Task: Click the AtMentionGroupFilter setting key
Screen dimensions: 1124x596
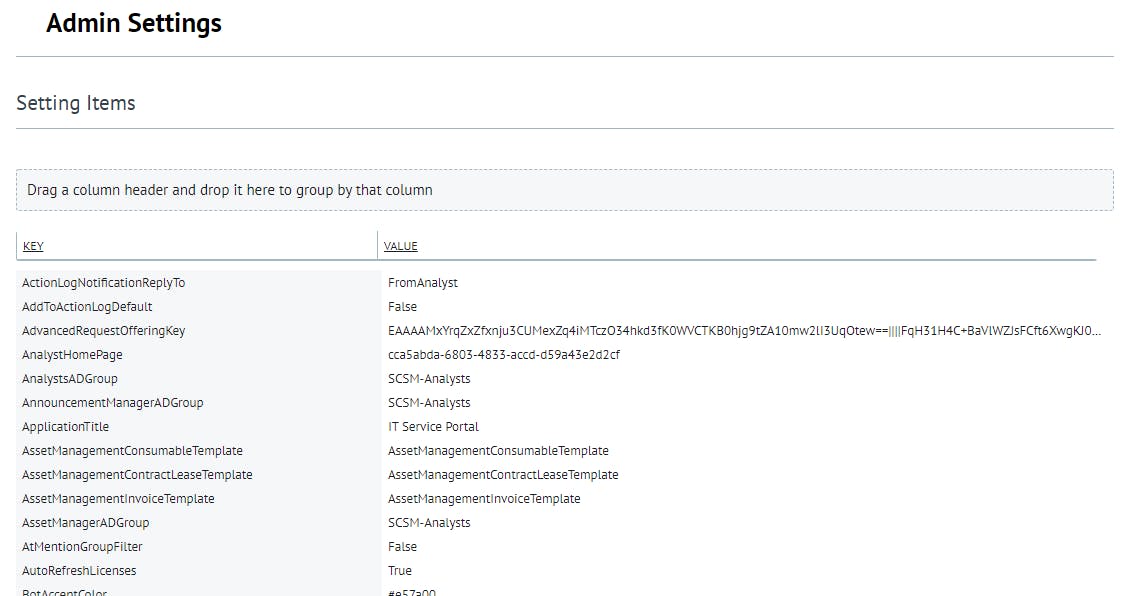Action: (82, 547)
